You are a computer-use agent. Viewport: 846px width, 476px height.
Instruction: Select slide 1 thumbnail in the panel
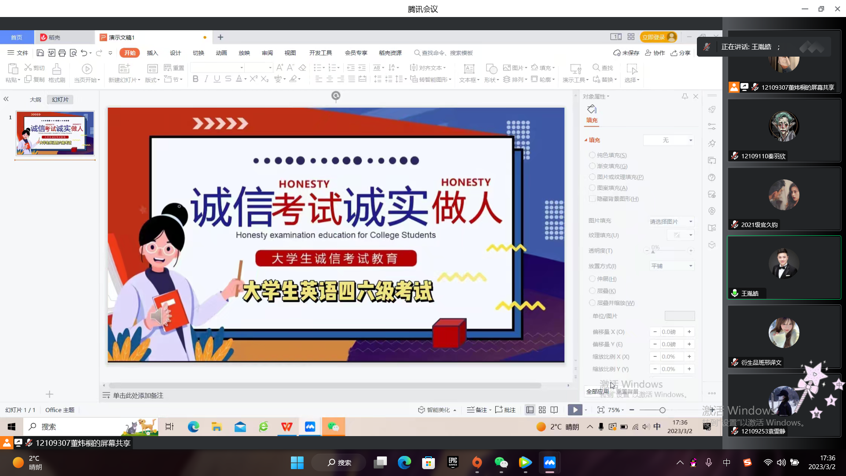[x=55, y=134]
